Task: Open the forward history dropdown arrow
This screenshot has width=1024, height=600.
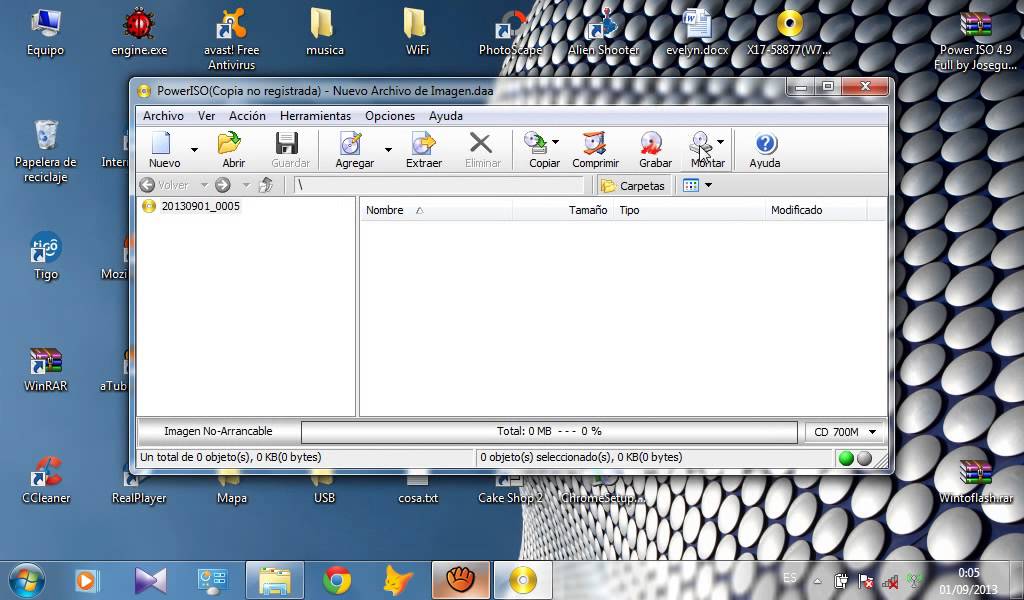Action: pos(246,185)
